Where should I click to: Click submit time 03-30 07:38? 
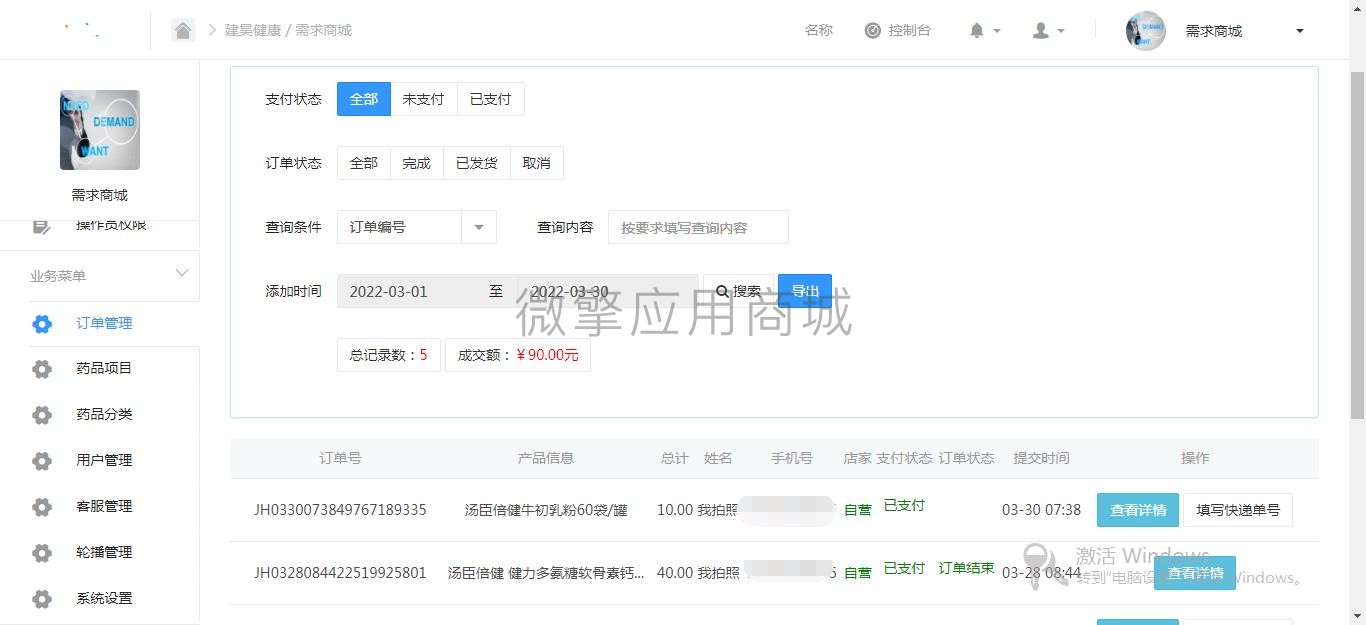(x=1041, y=510)
